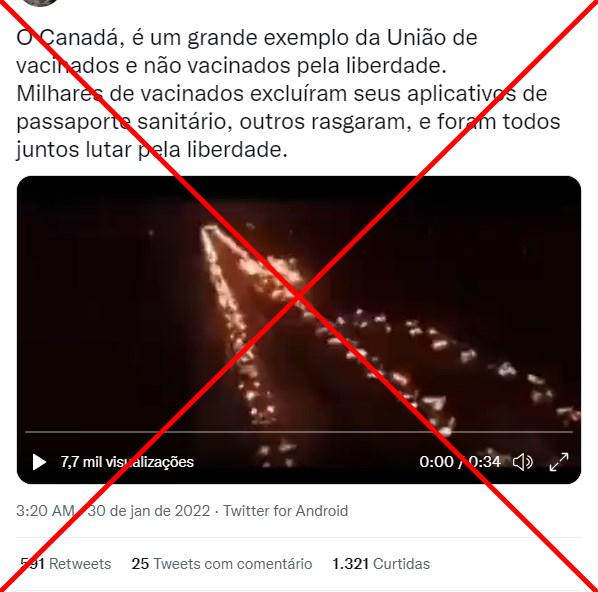Play the convoy video

click(x=39, y=462)
